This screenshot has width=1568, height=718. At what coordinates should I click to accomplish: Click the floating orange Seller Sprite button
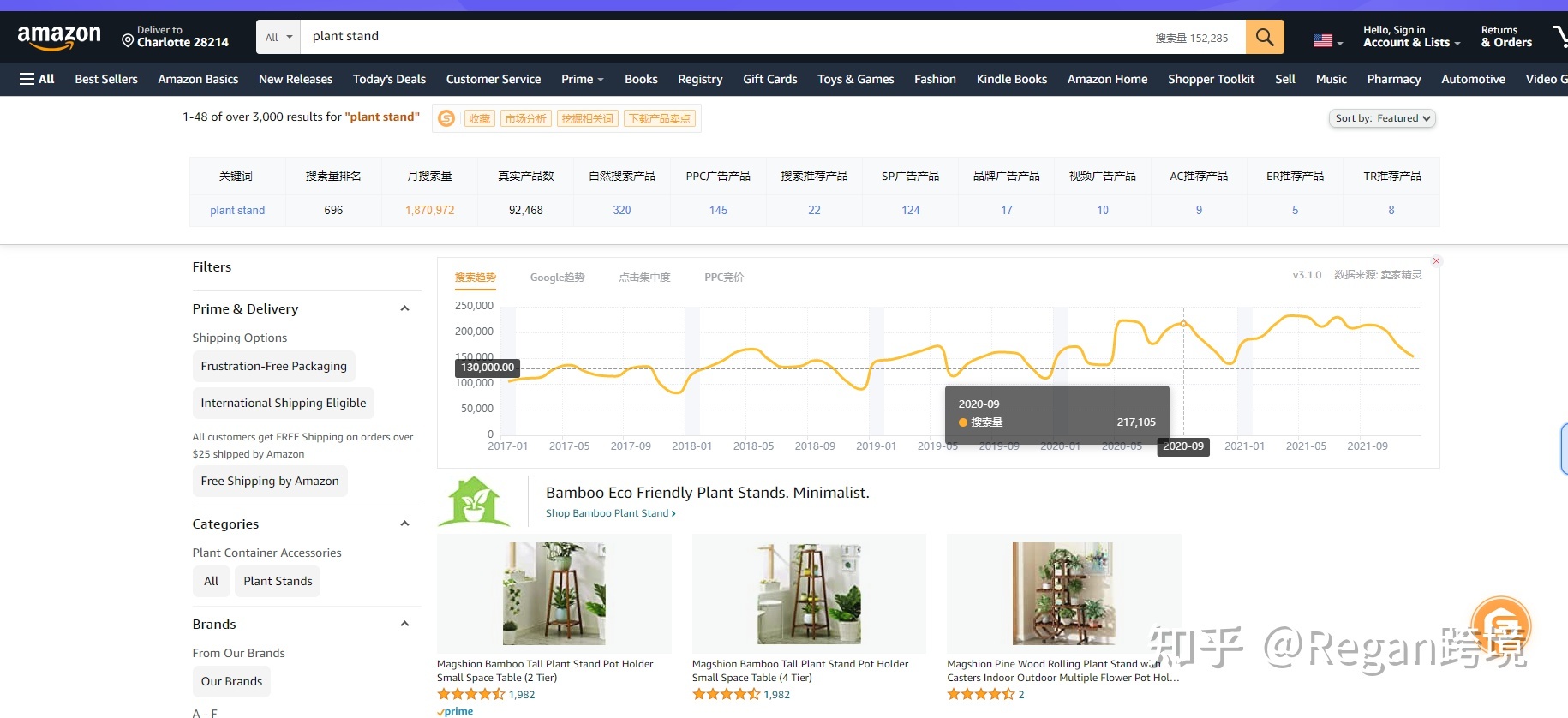click(x=1501, y=625)
